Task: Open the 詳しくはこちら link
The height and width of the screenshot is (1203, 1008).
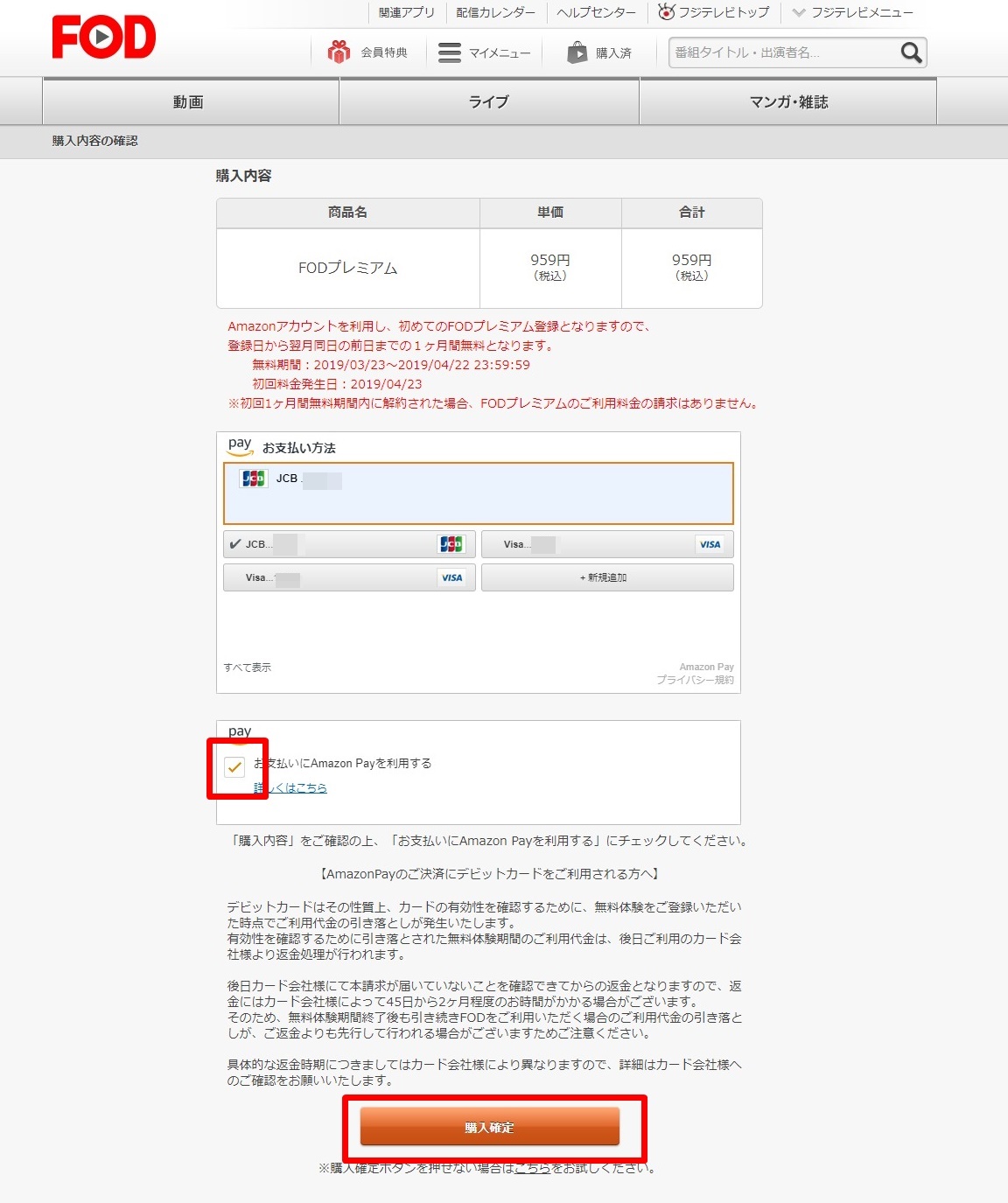Action: (290, 787)
